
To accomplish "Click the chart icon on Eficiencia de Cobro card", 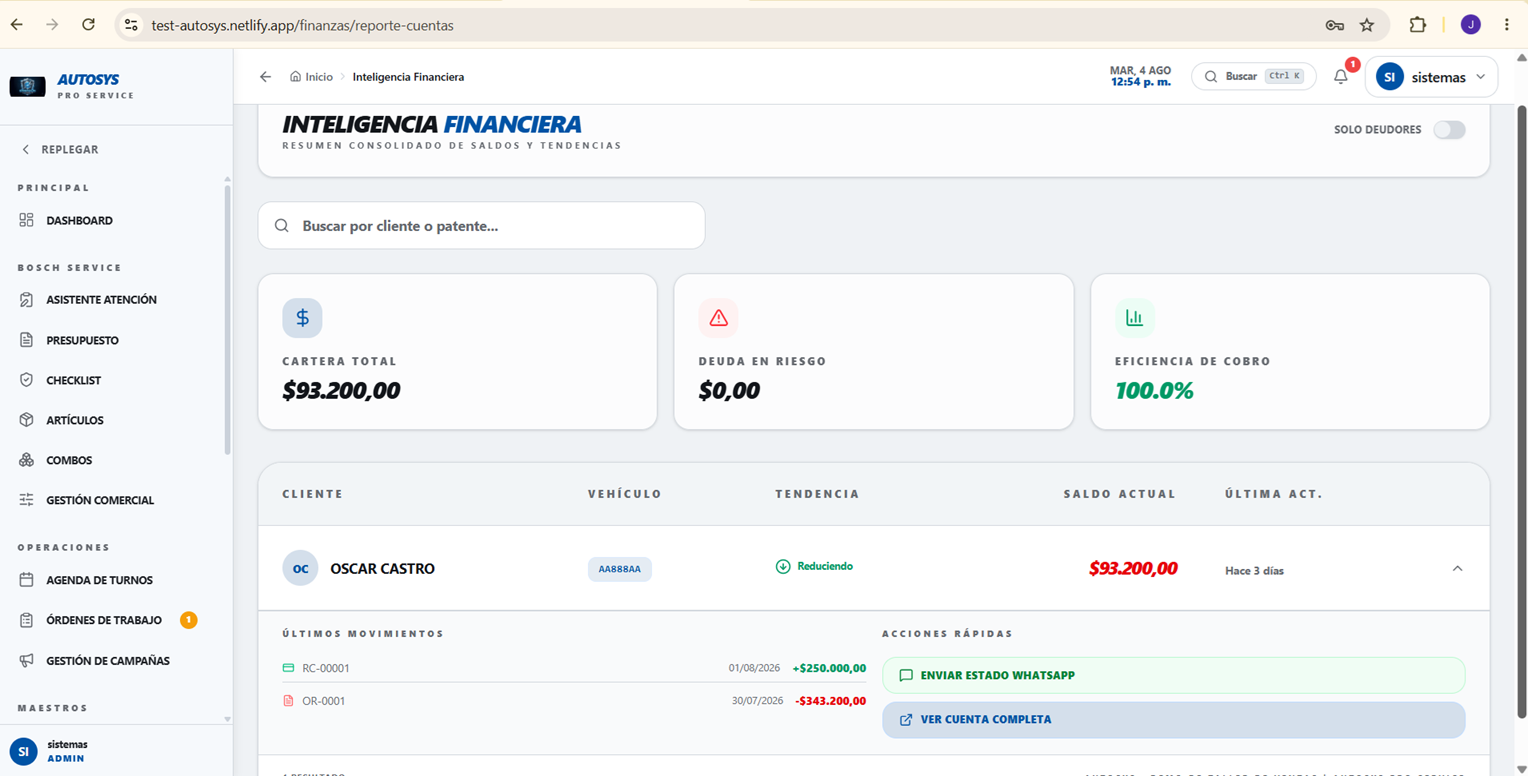I will click(x=1134, y=318).
